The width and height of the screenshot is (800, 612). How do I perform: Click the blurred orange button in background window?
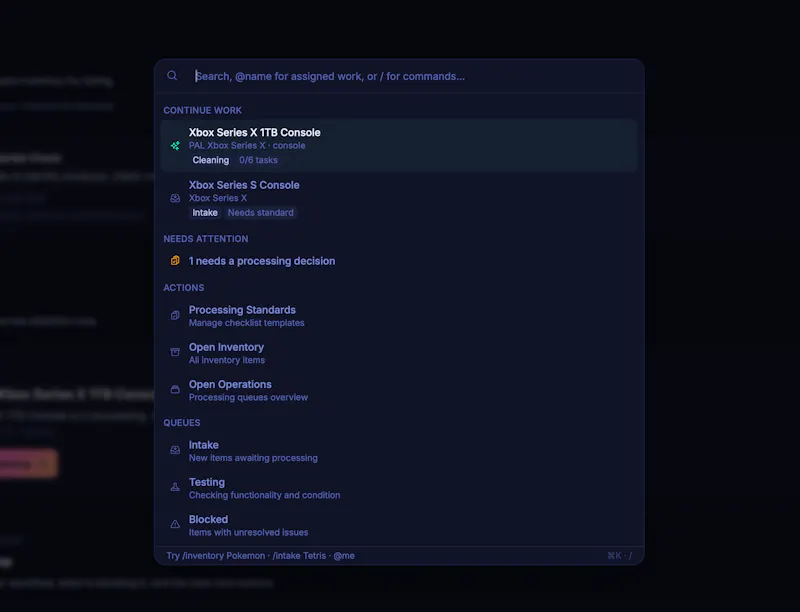tap(28, 464)
